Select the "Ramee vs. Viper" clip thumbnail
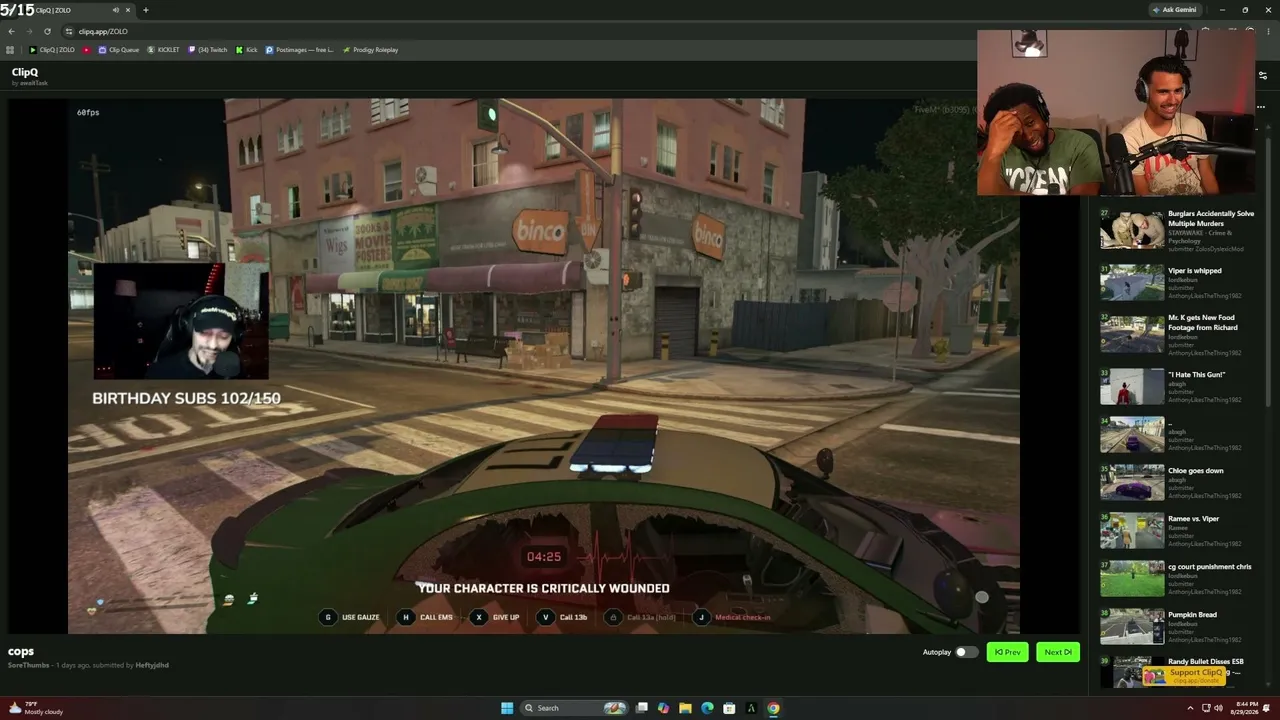Viewport: 1280px width, 720px height. coord(1132,530)
